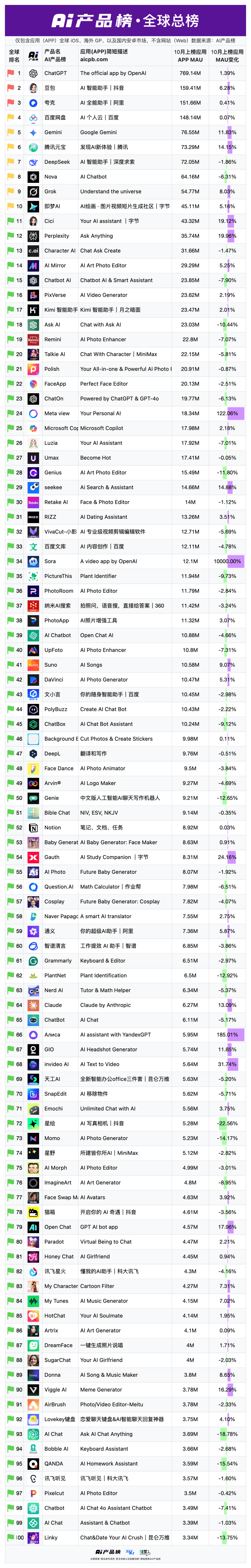
Task: Click the Grammarly green G icon
Action: (x=33, y=961)
